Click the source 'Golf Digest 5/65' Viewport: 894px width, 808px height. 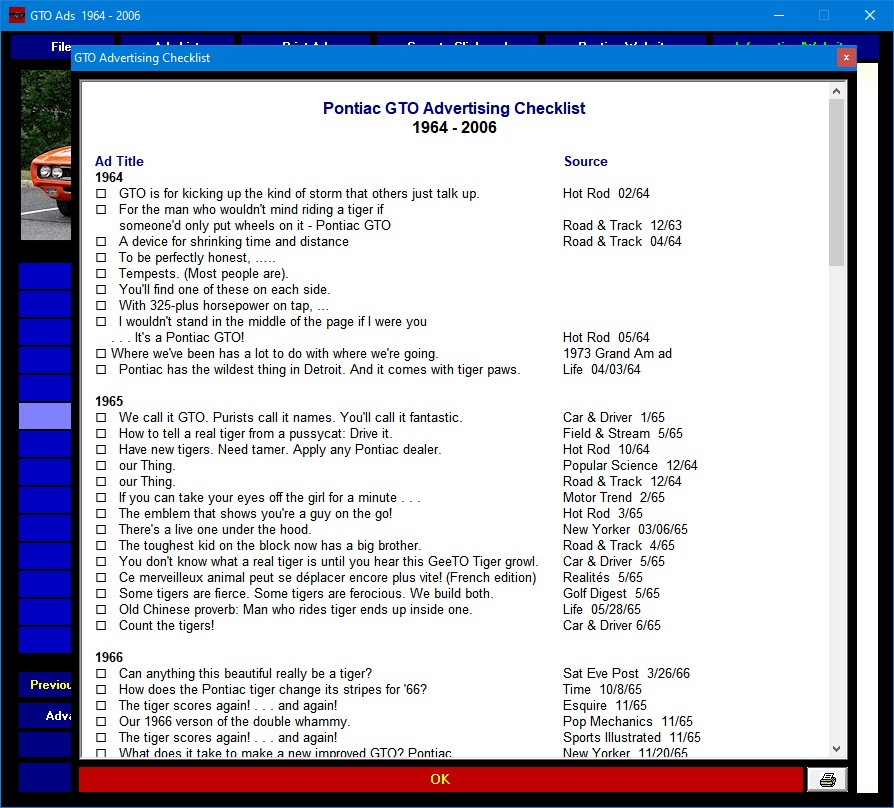click(x=611, y=594)
